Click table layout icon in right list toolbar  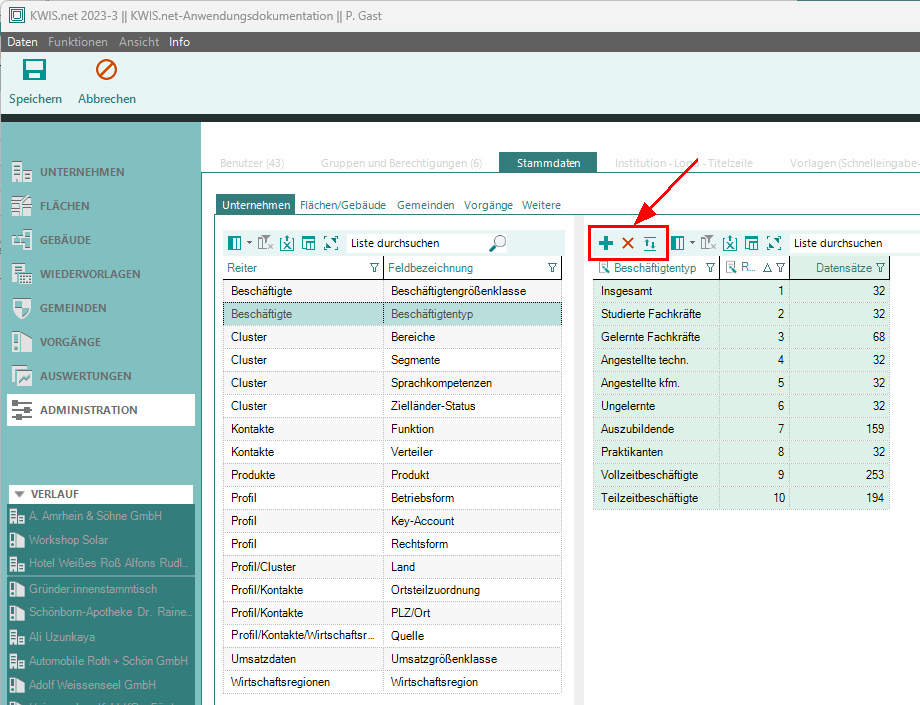(x=751, y=243)
